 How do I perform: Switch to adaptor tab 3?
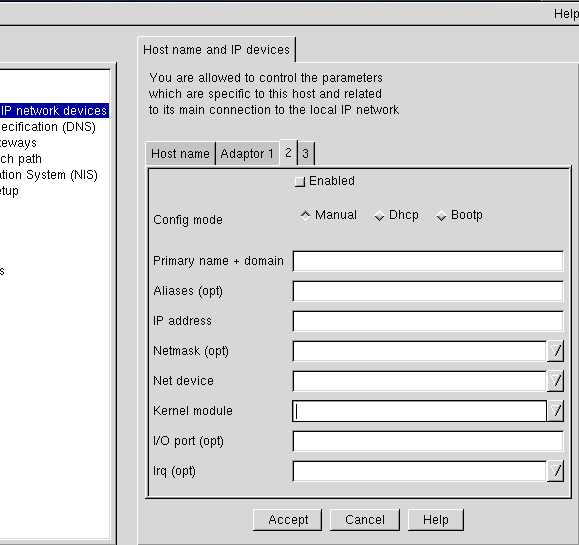306,154
